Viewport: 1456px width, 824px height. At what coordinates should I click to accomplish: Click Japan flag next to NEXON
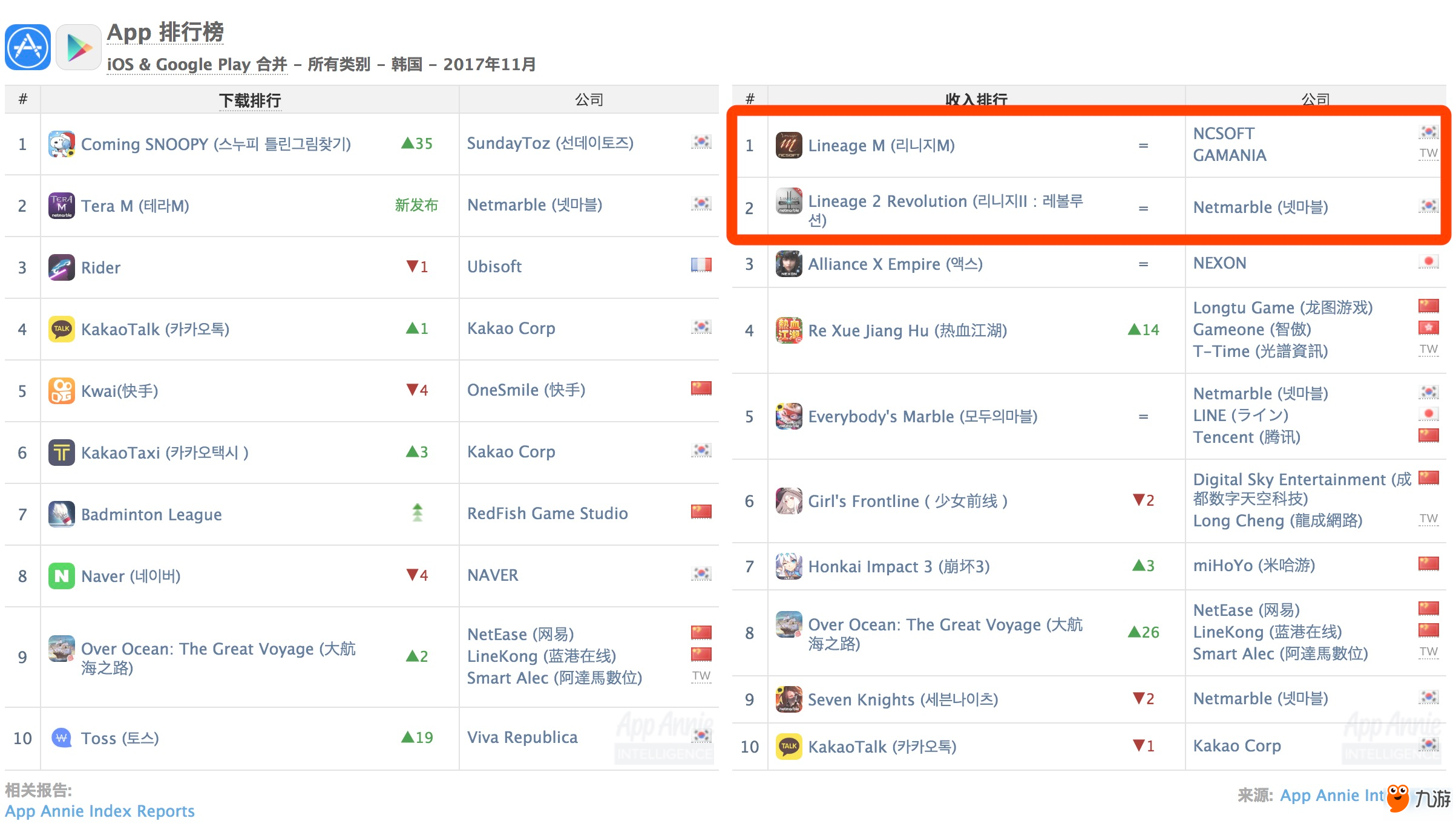coord(1429,261)
